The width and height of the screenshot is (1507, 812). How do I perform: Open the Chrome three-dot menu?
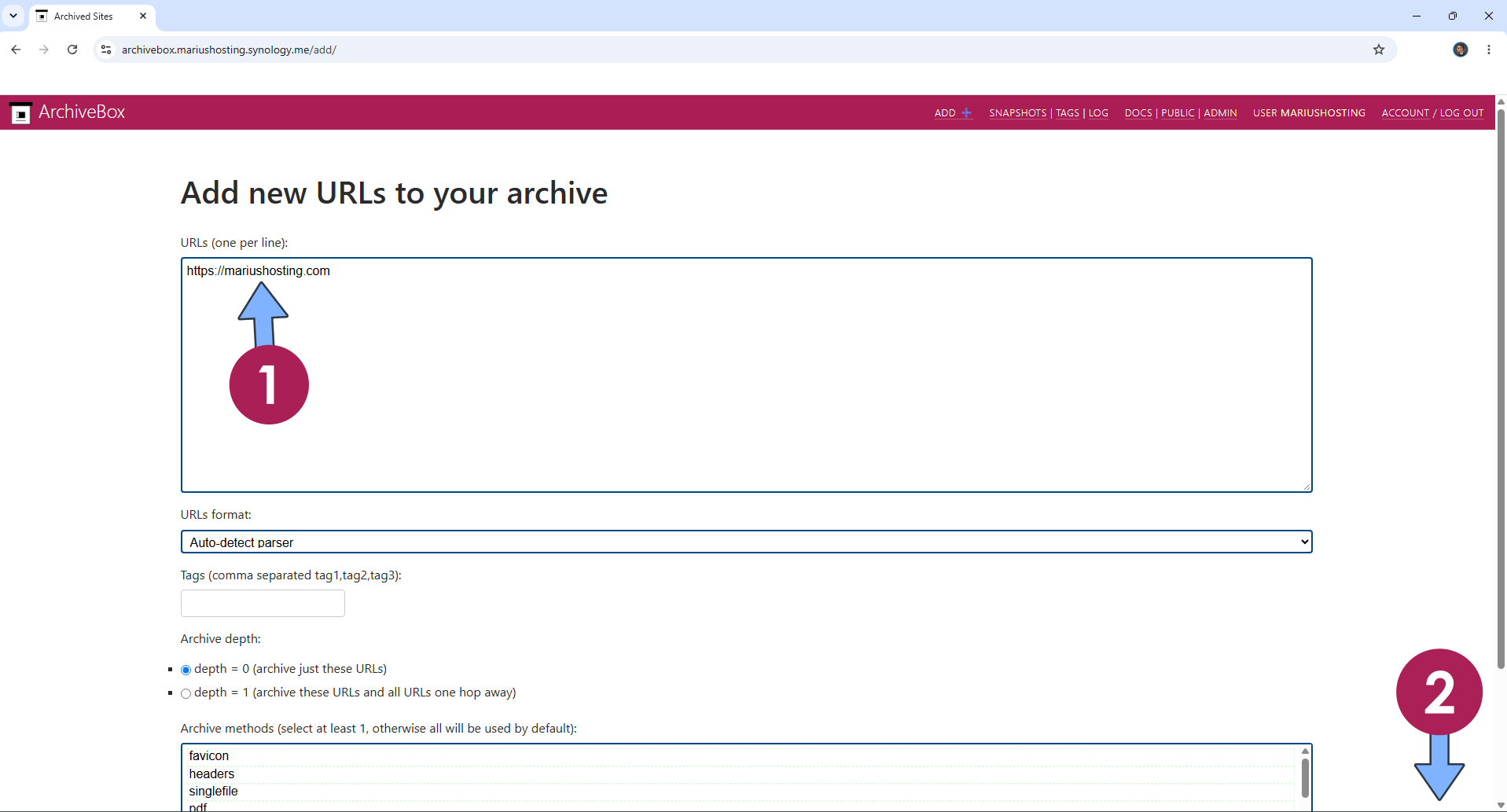pos(1489,50)
